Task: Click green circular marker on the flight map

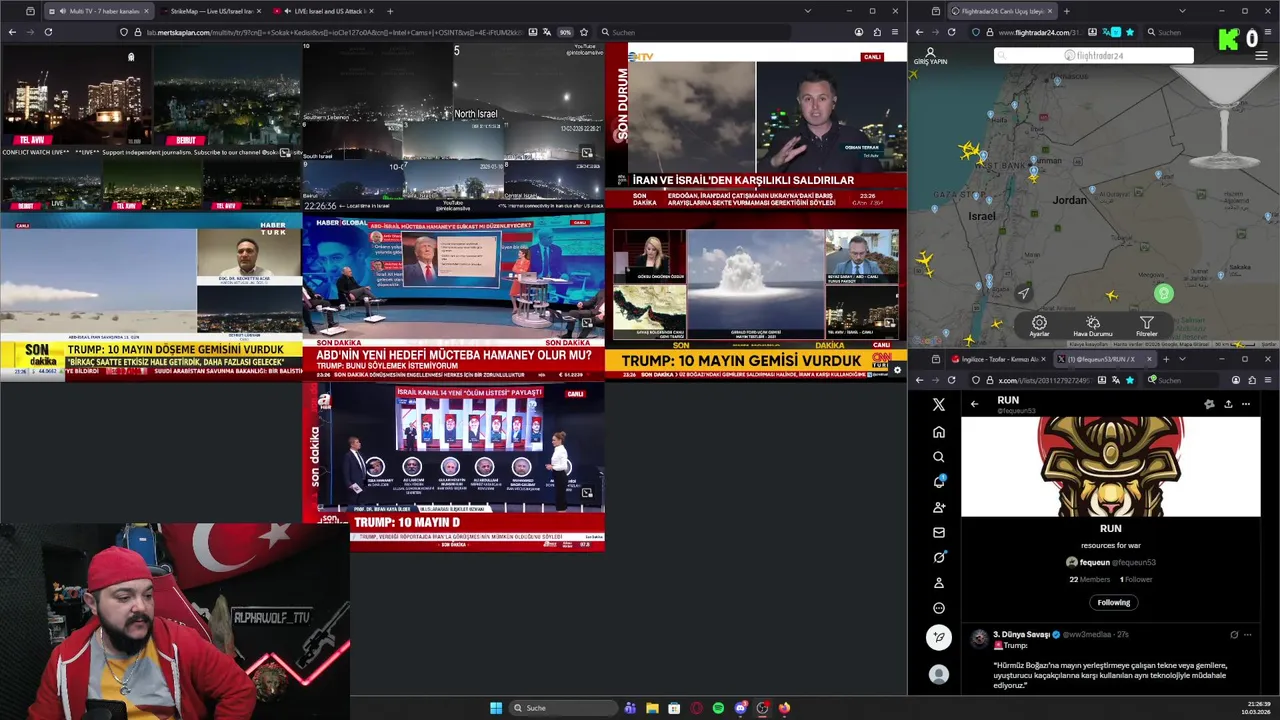Action: point(1163,293)
